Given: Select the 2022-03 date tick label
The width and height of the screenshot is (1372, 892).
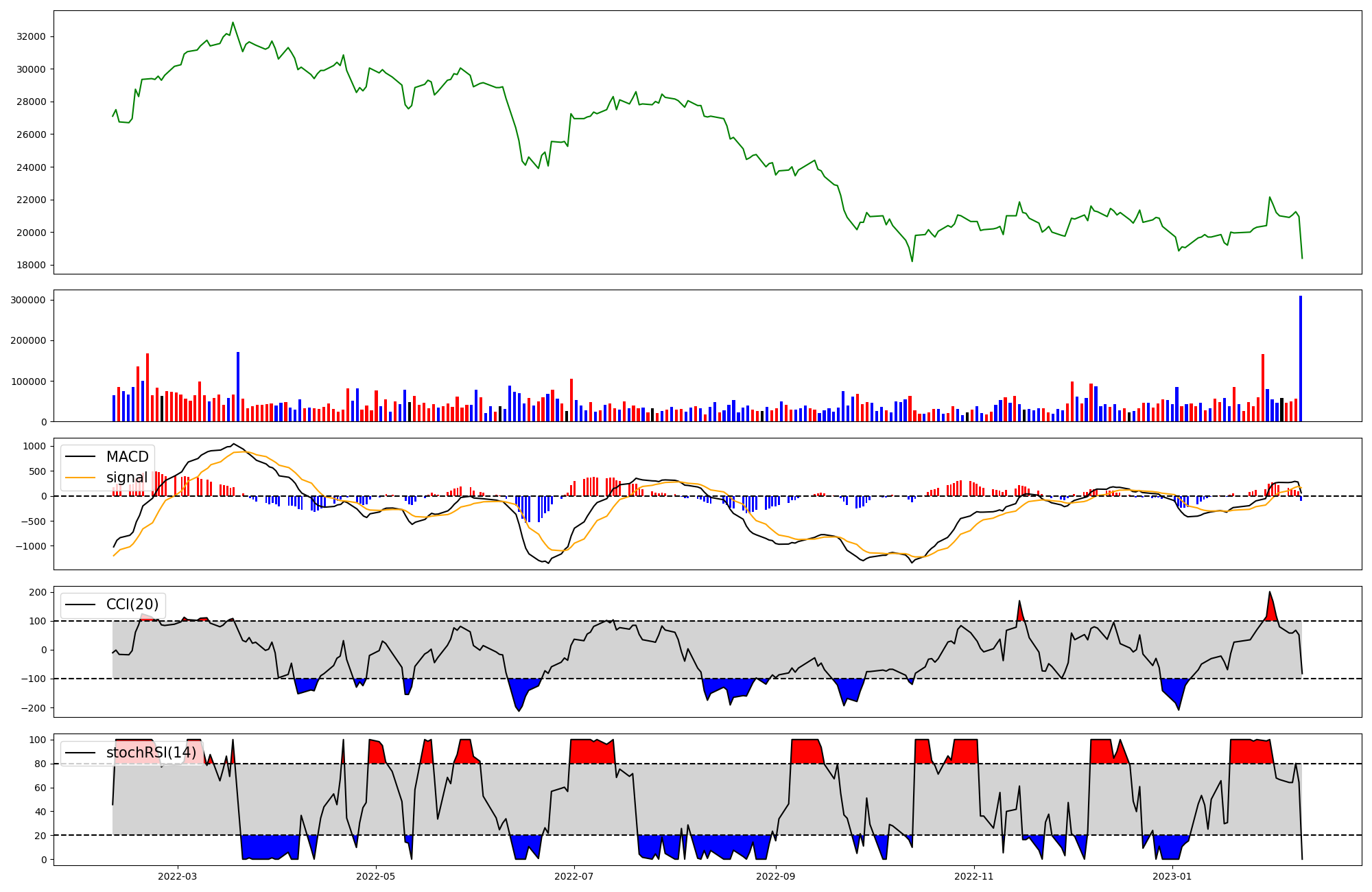Looking at the screenshot, I should 177,876.
